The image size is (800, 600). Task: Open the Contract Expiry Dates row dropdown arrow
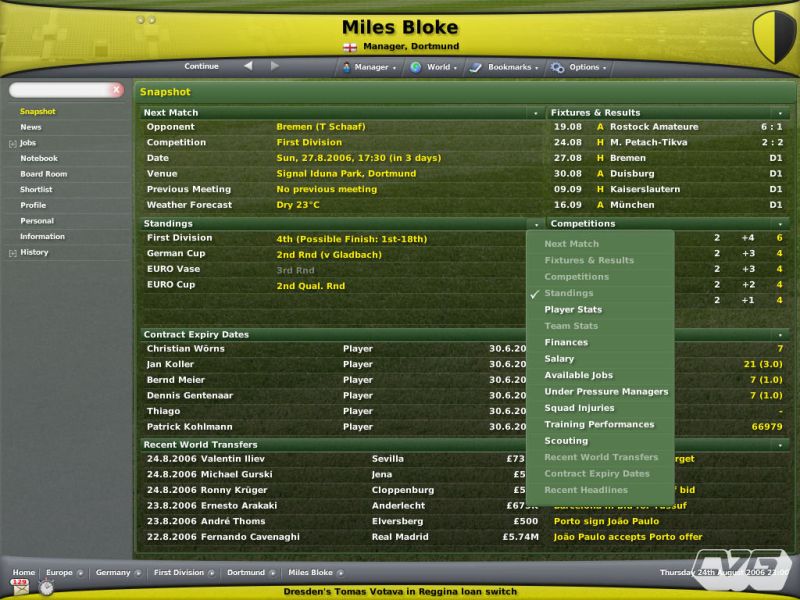click(x=780, y=335)
